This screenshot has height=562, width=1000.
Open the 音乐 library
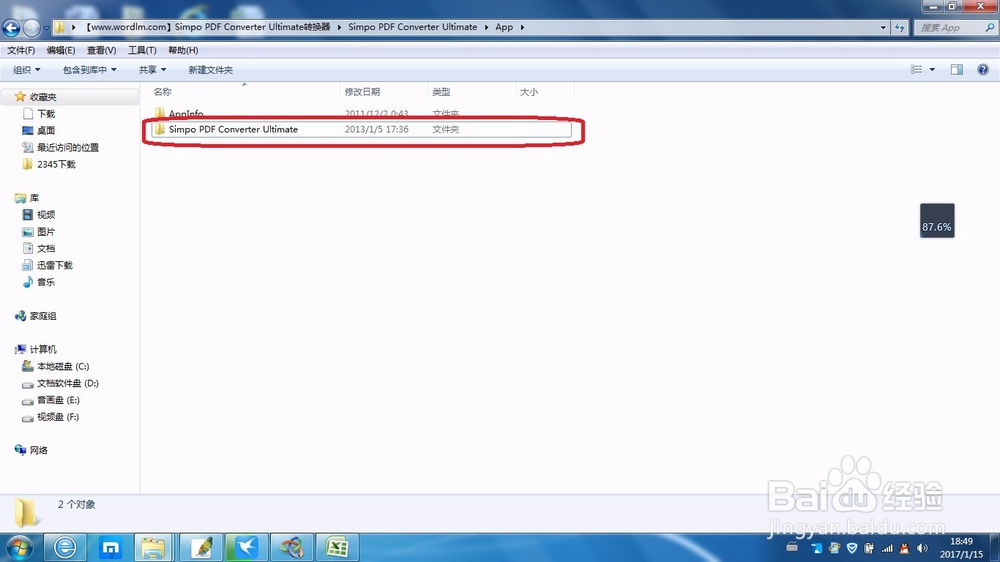pos(46,282)
